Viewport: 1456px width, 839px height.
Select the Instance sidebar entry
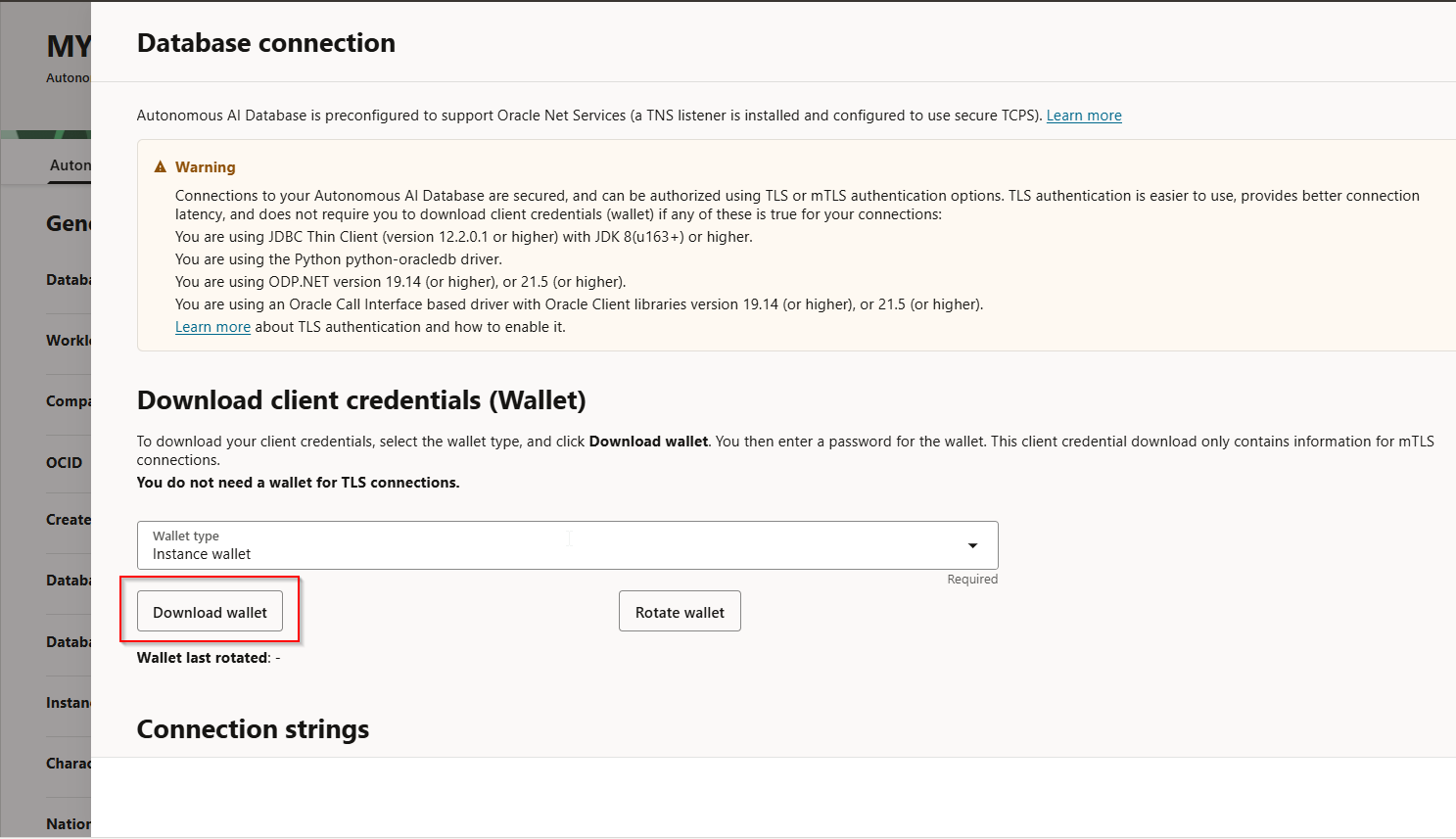point(69,702)
